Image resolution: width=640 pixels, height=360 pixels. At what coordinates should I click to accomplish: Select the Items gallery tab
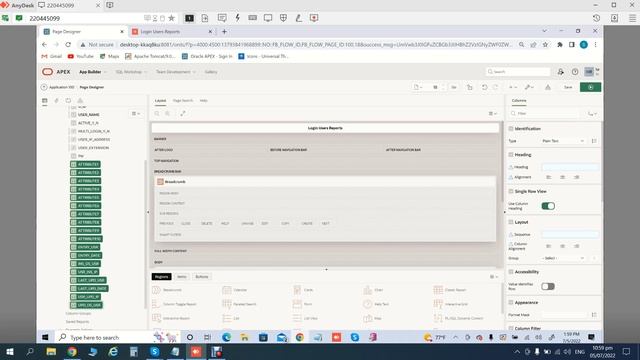[182, 277]
